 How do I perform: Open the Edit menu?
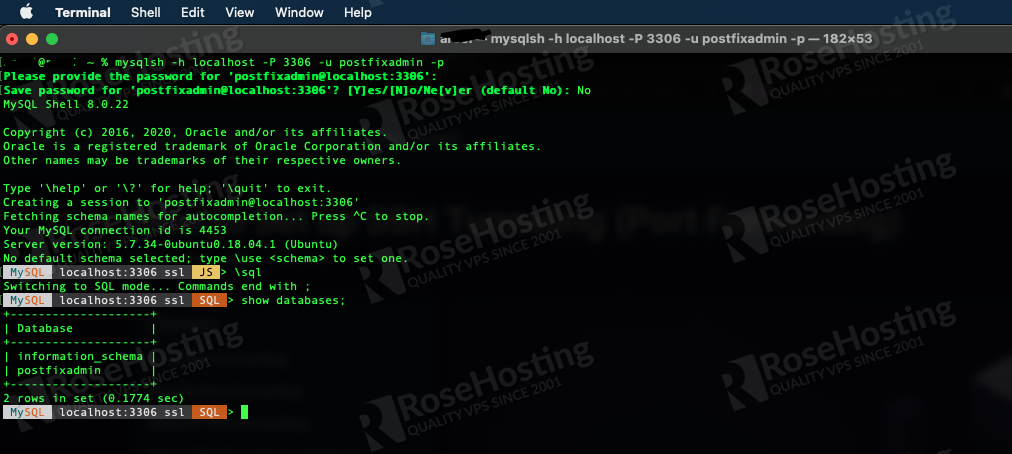[192, 12]
